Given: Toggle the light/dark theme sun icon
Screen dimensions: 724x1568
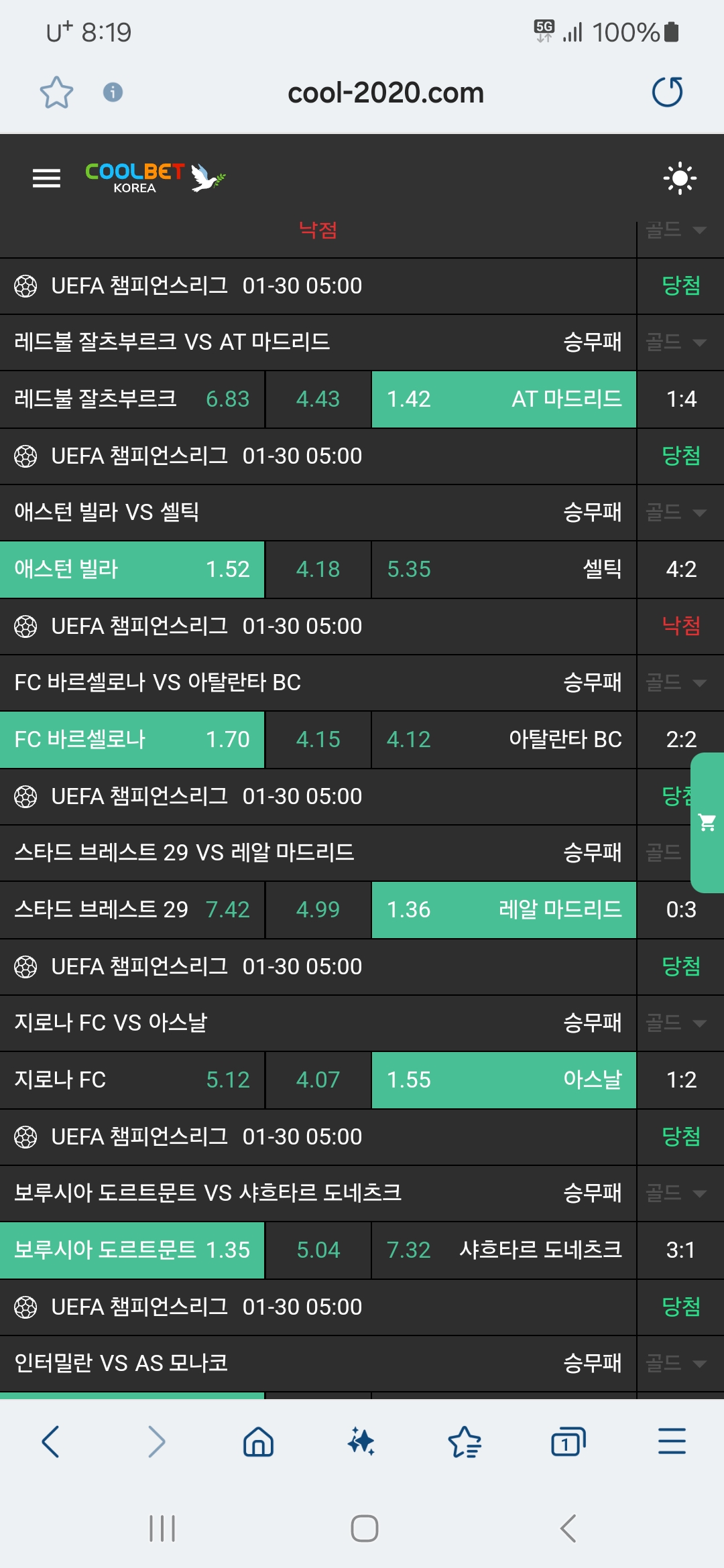Looking at the screenshot, I should (679, 178).
